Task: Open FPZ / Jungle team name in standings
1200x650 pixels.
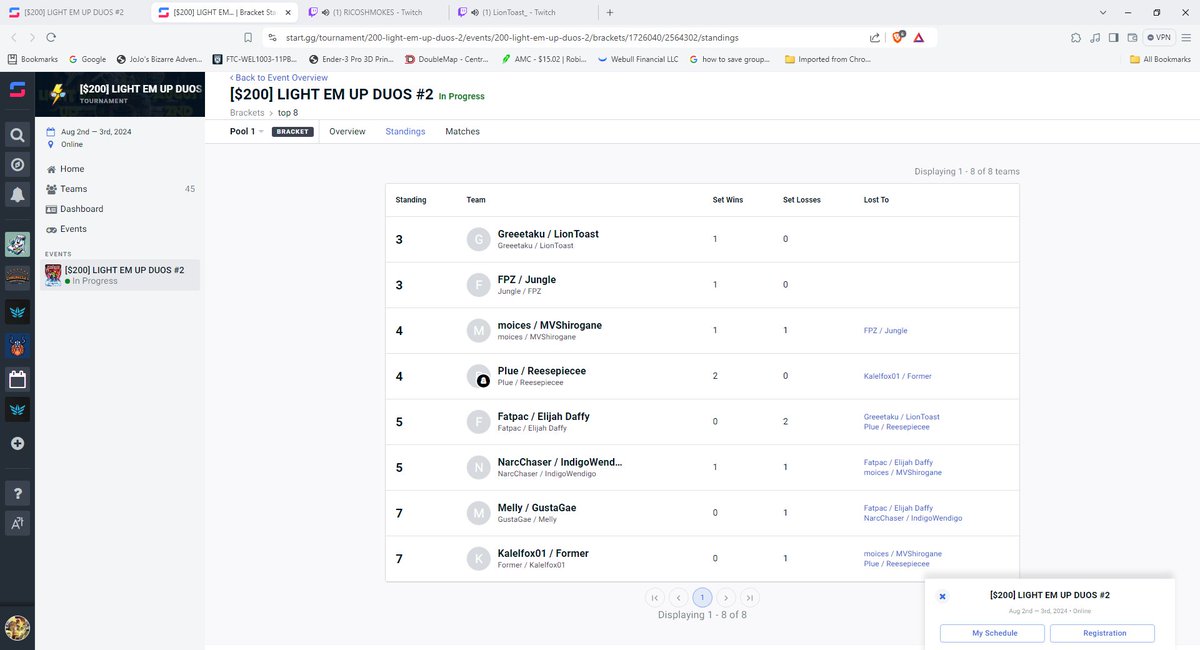Action: point(527,280)
